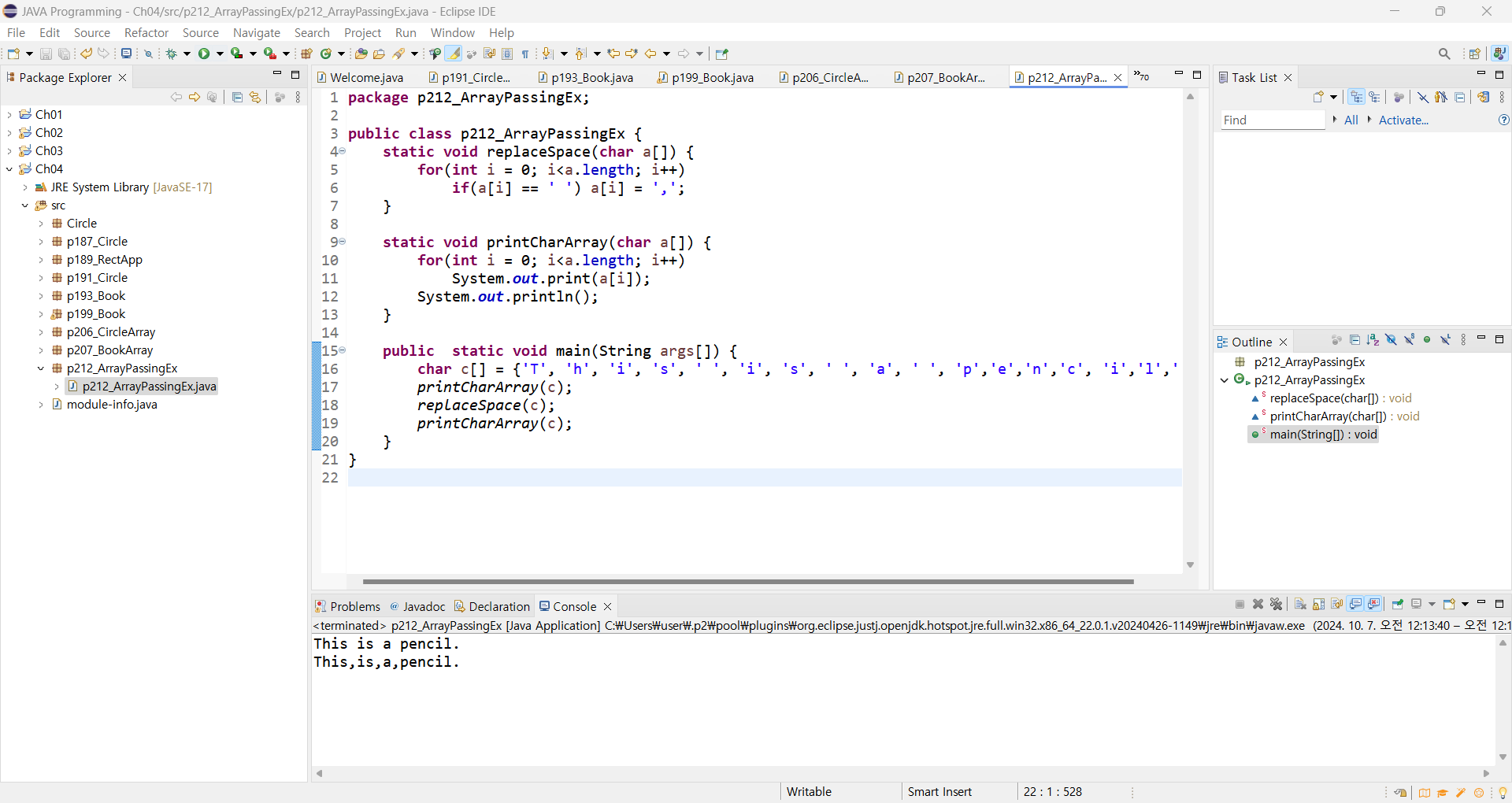Select module-info.java in Package Explorer
The height and width of the screenshot is (803, 1512).
click(x=105, y=404)
